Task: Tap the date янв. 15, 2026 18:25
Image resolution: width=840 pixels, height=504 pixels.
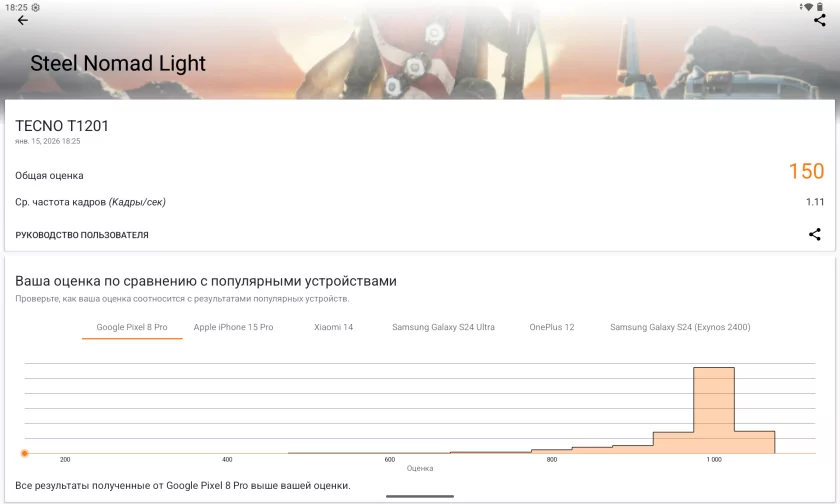Action: (48, 141)
